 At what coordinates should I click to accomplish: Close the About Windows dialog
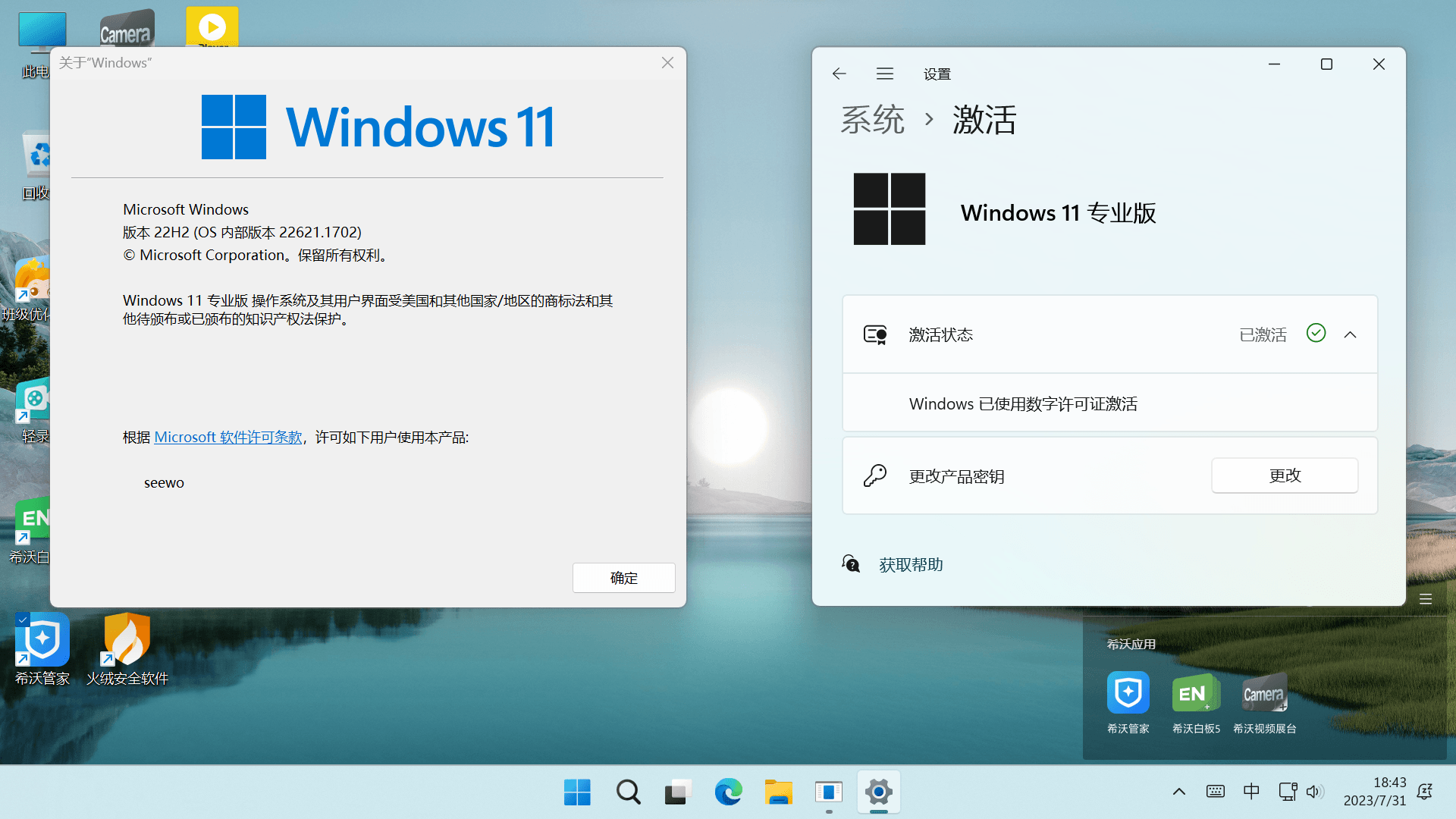click(x=667, y=63)
